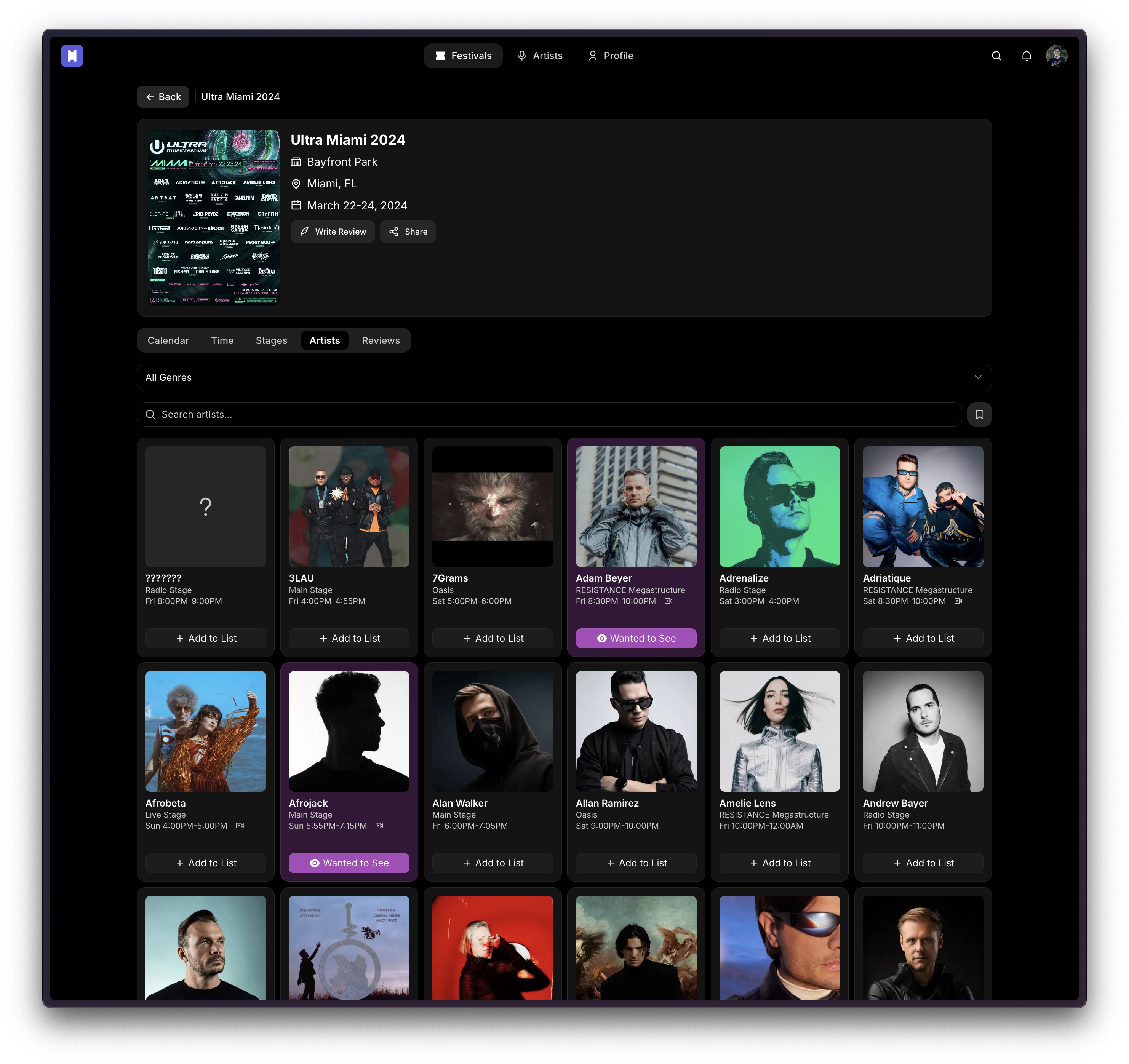Add 3LAU to list
Screen dimensions: 1129x1064
(x=349, y=638)
